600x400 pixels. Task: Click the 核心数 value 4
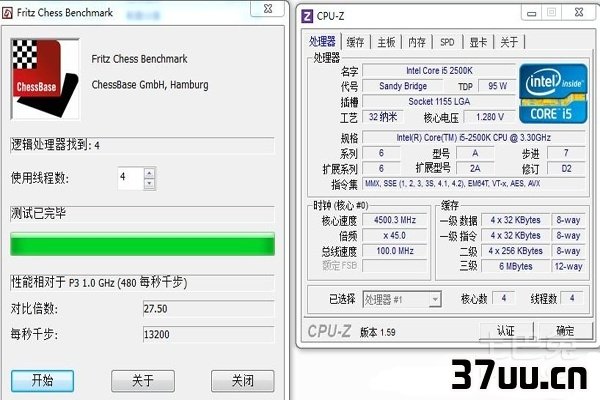pyautogui.click(x=504, y=298)
